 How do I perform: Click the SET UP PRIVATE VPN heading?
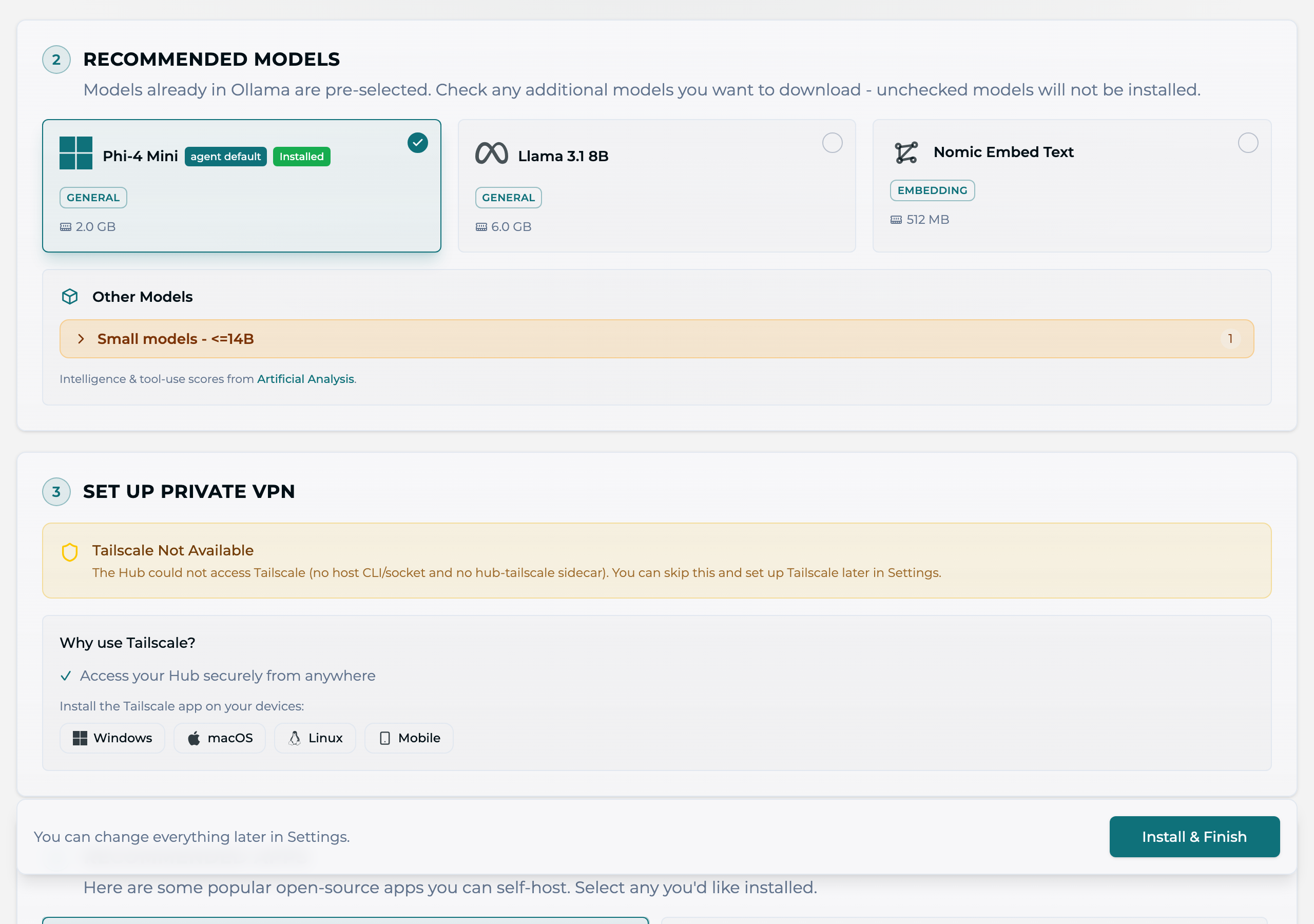click(x=189, y=492)
